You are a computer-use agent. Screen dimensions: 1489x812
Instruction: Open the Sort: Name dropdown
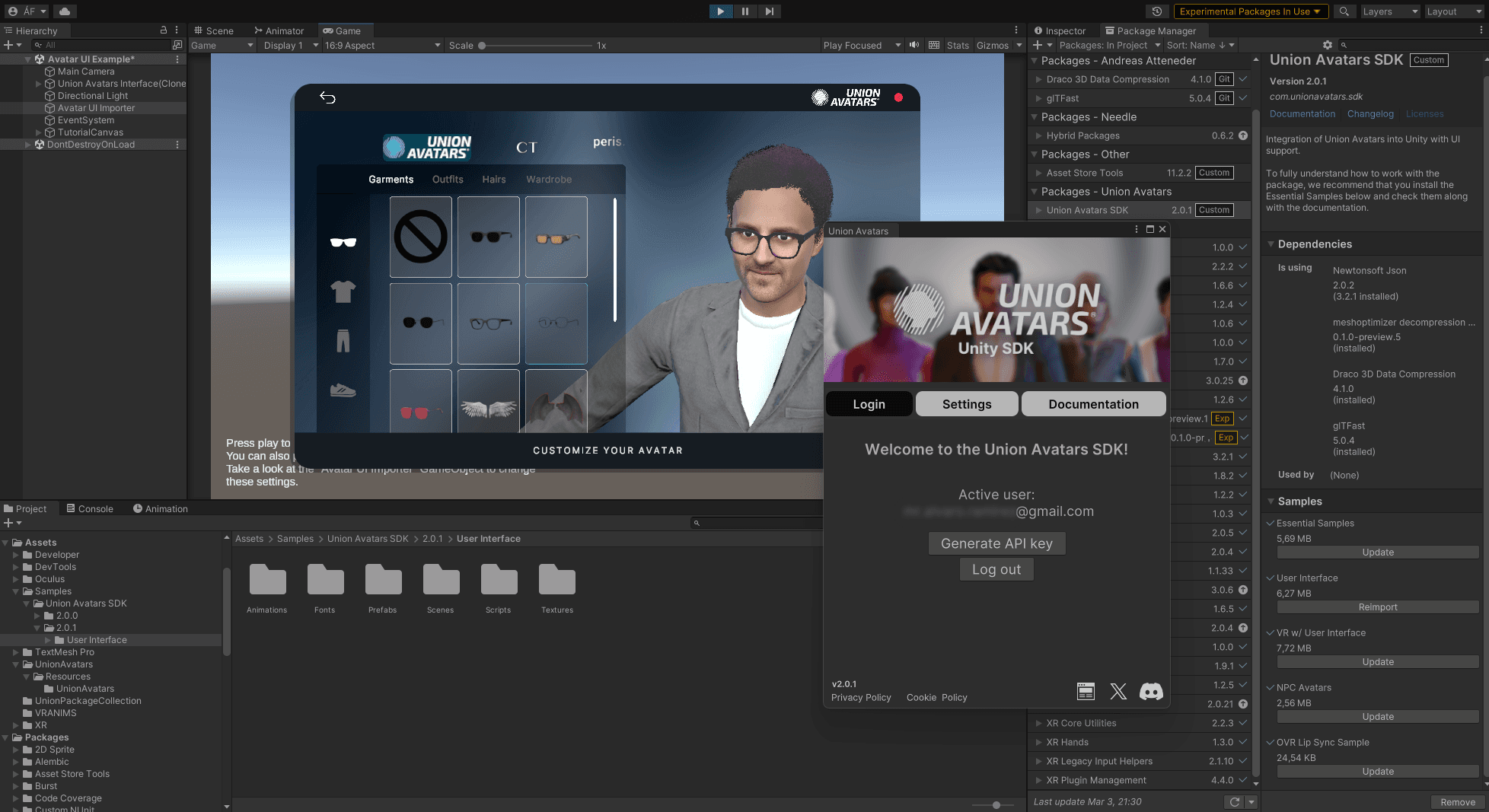[1200, 45]
